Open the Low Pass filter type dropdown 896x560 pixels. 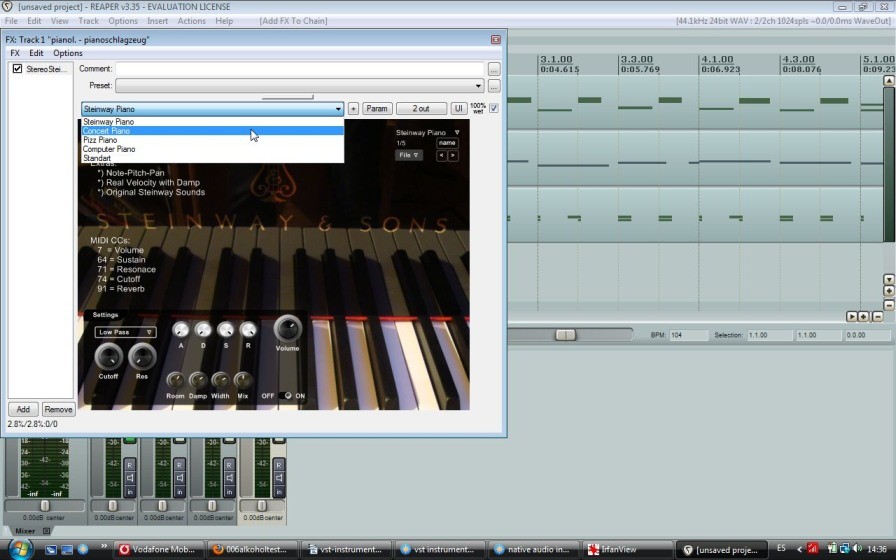tap(125, 332)
